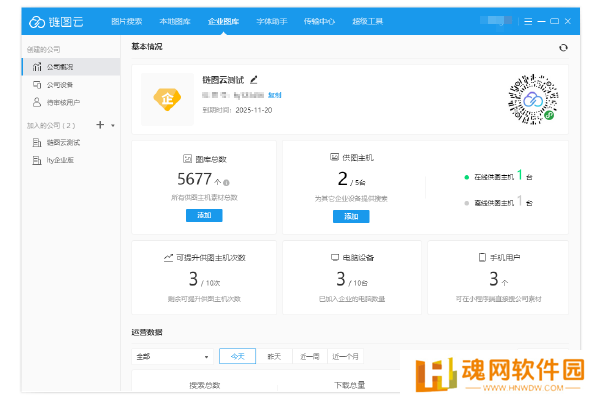
Task: Click the info icon next to 5677
Action: pos(226,183)
